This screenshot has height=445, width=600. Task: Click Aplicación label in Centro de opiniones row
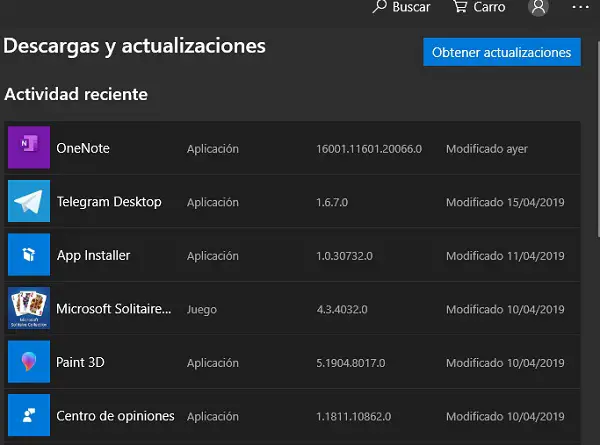(213, 417)
